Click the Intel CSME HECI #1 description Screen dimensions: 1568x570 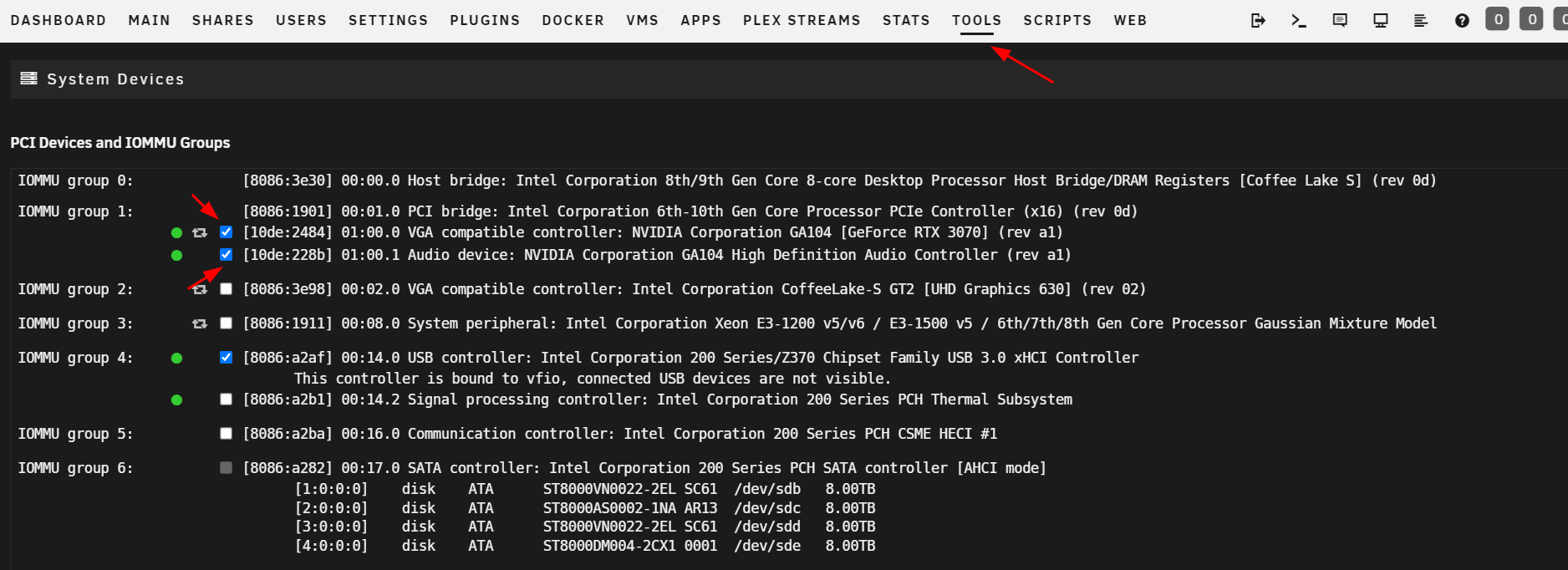[620, 434]
